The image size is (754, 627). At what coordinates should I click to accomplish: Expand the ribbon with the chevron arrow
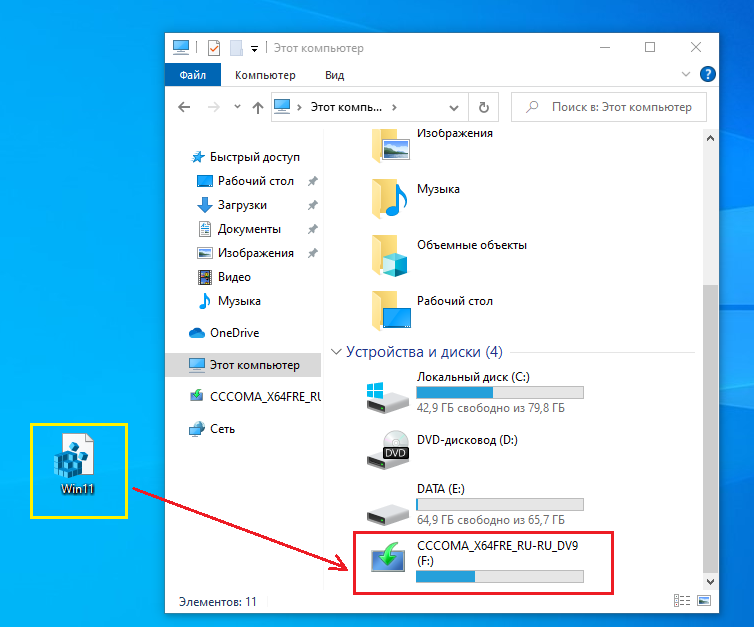click(x=686, y=74)
